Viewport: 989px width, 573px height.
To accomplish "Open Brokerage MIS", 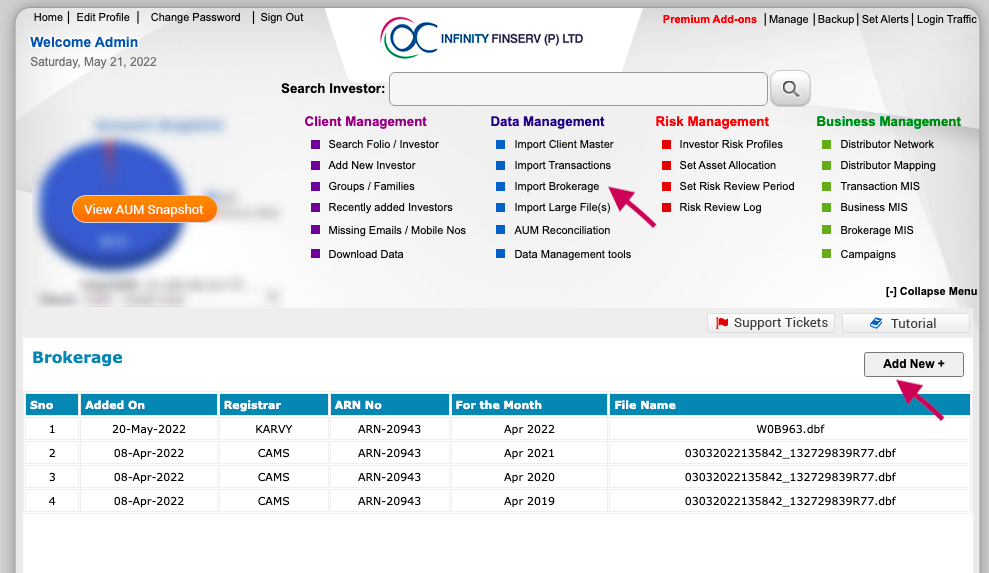I will (x=877, y=230).
